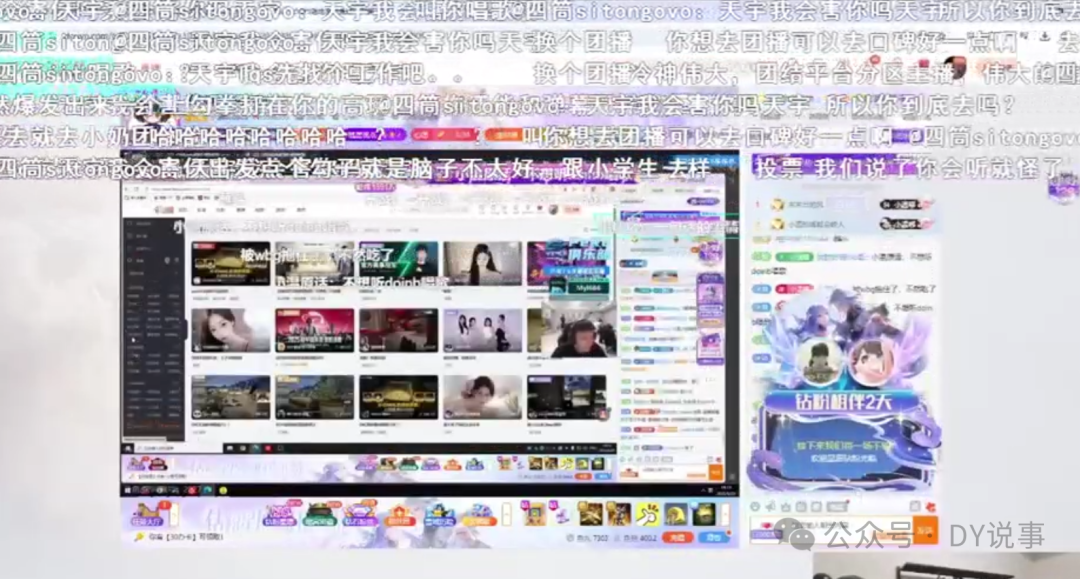Open the left avatar in the 钻粉相伴 popup
1080x579 pixels.
tap(819, 359)
